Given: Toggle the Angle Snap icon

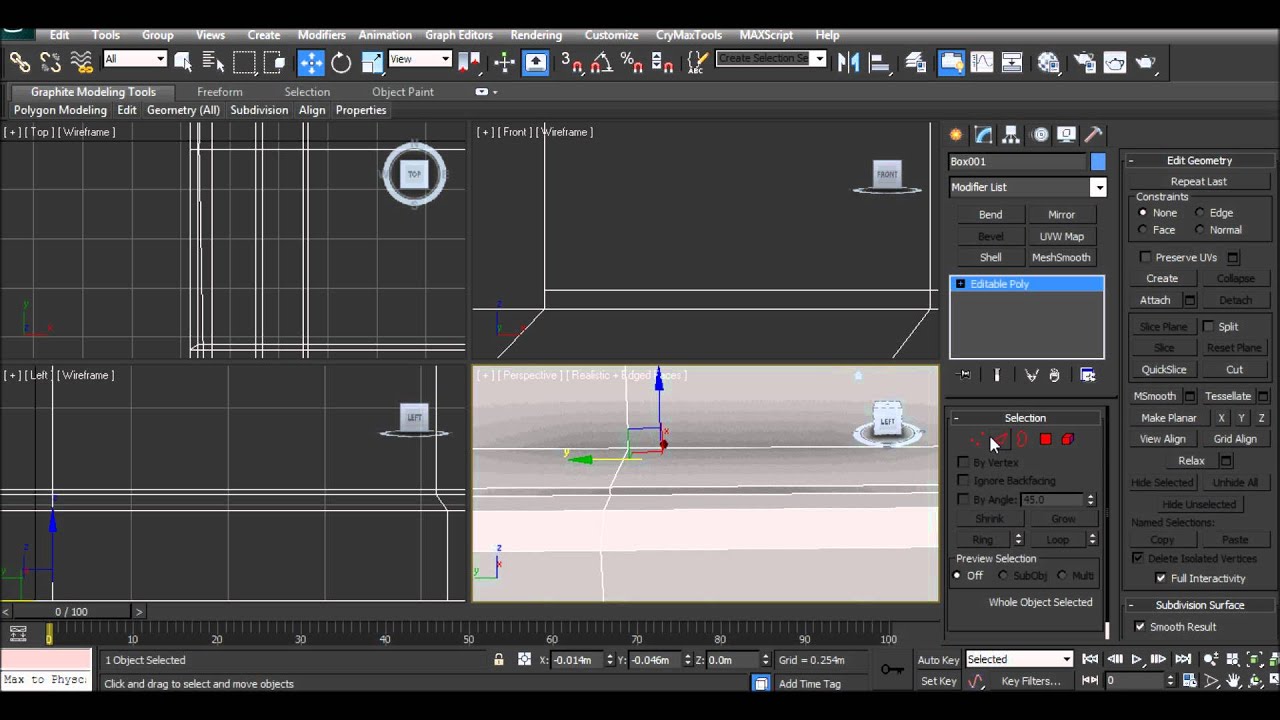Looking at the screenshot, I should pyautogui.click(x=601, y=63).
